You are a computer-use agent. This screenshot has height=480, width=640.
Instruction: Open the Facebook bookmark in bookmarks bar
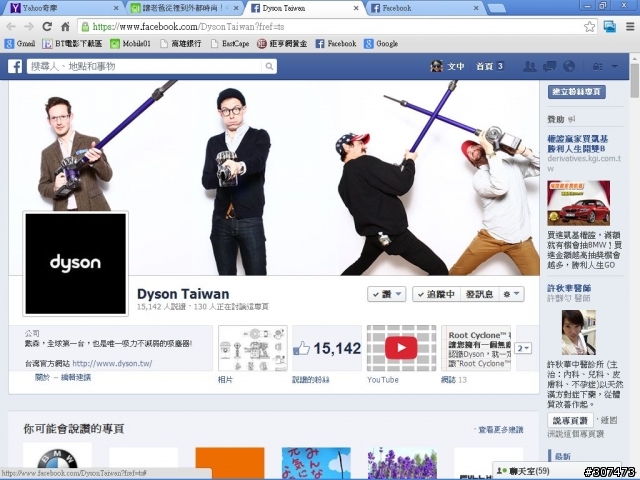[336, 44]
